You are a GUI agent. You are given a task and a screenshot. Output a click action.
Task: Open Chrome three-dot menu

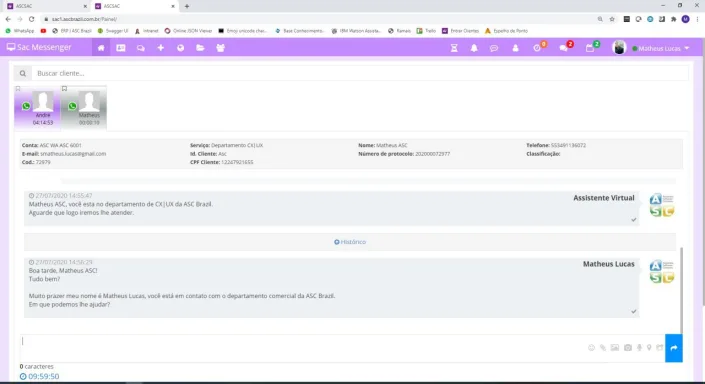[x=697, y=19]
